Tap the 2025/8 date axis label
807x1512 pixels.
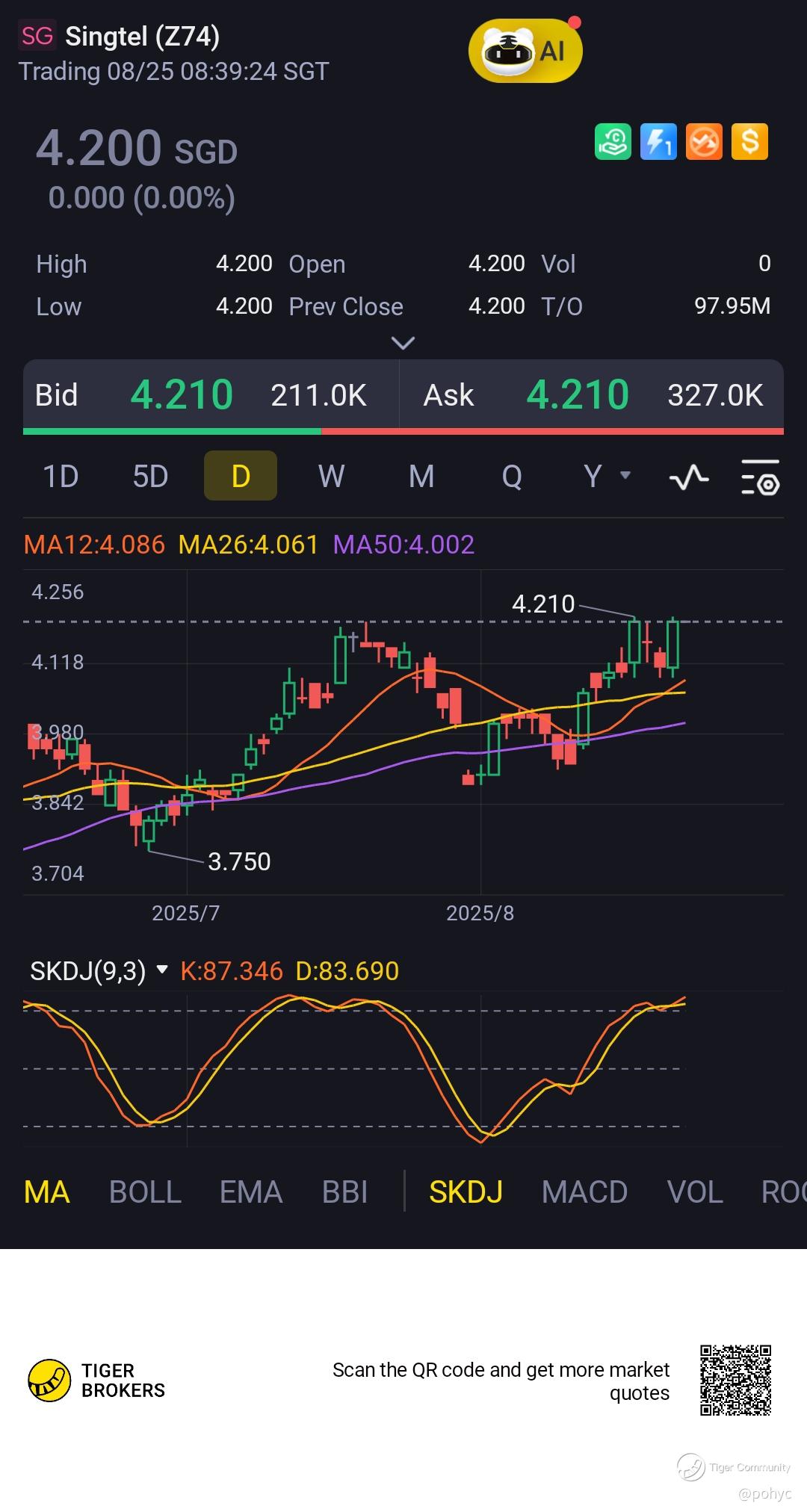pyautogui.click(x=480, y=913)
